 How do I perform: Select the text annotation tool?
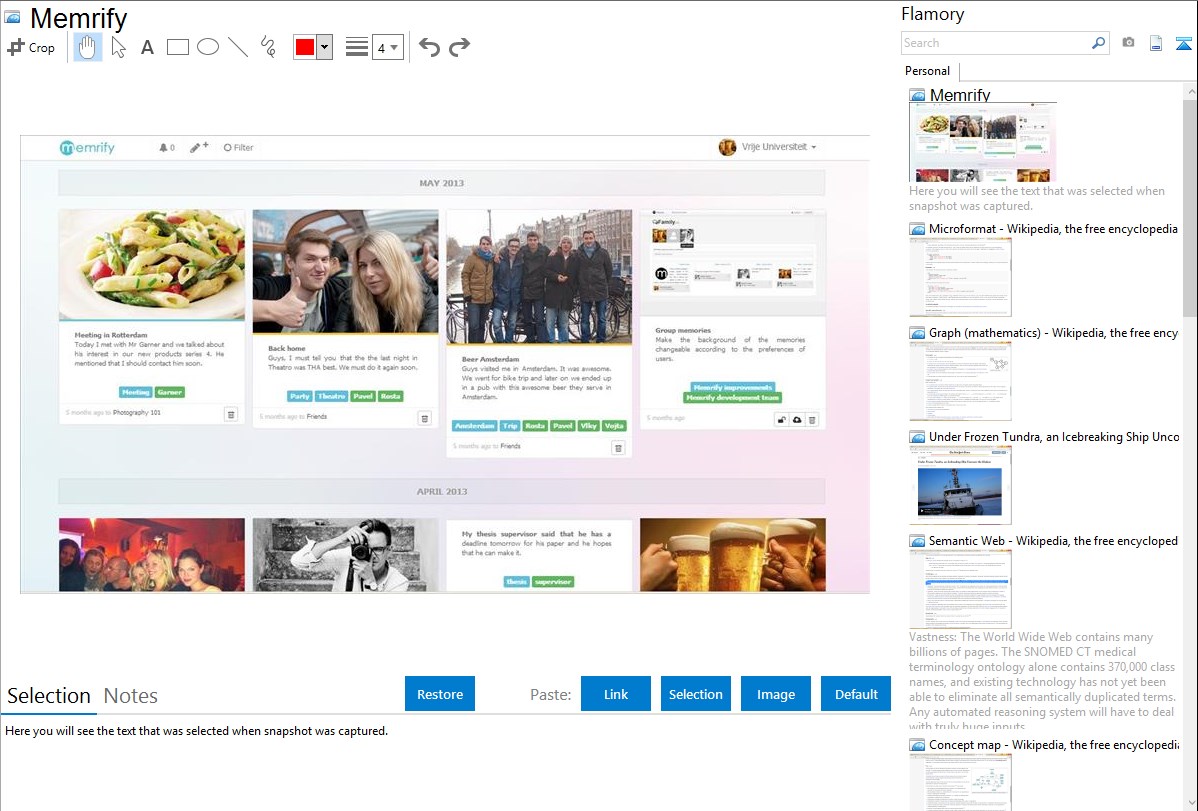coord(147,47)
